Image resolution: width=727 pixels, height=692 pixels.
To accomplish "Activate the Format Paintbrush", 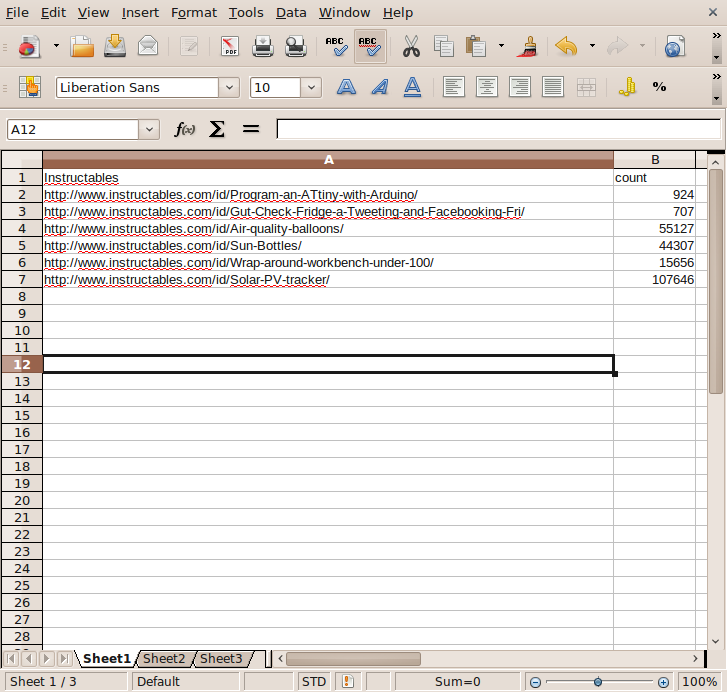I will coord(528,46).
